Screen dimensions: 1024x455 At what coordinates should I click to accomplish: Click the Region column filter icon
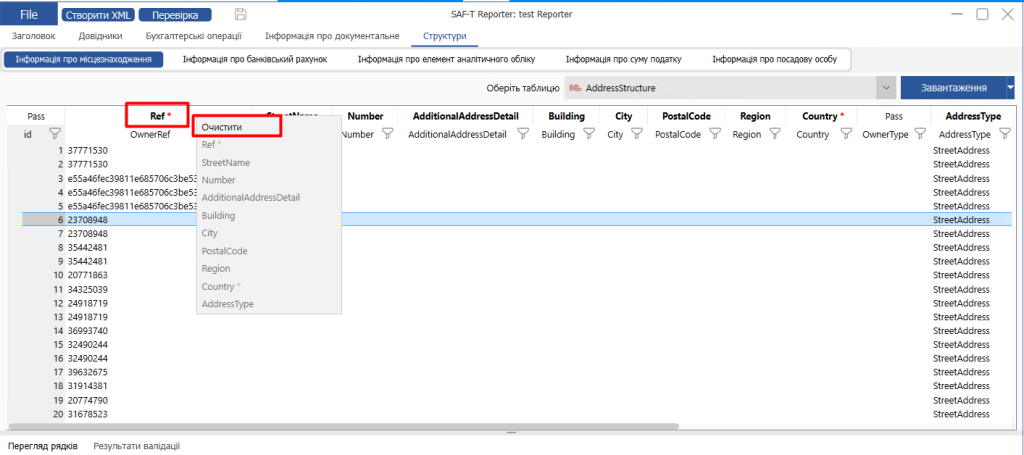(775, 134)
